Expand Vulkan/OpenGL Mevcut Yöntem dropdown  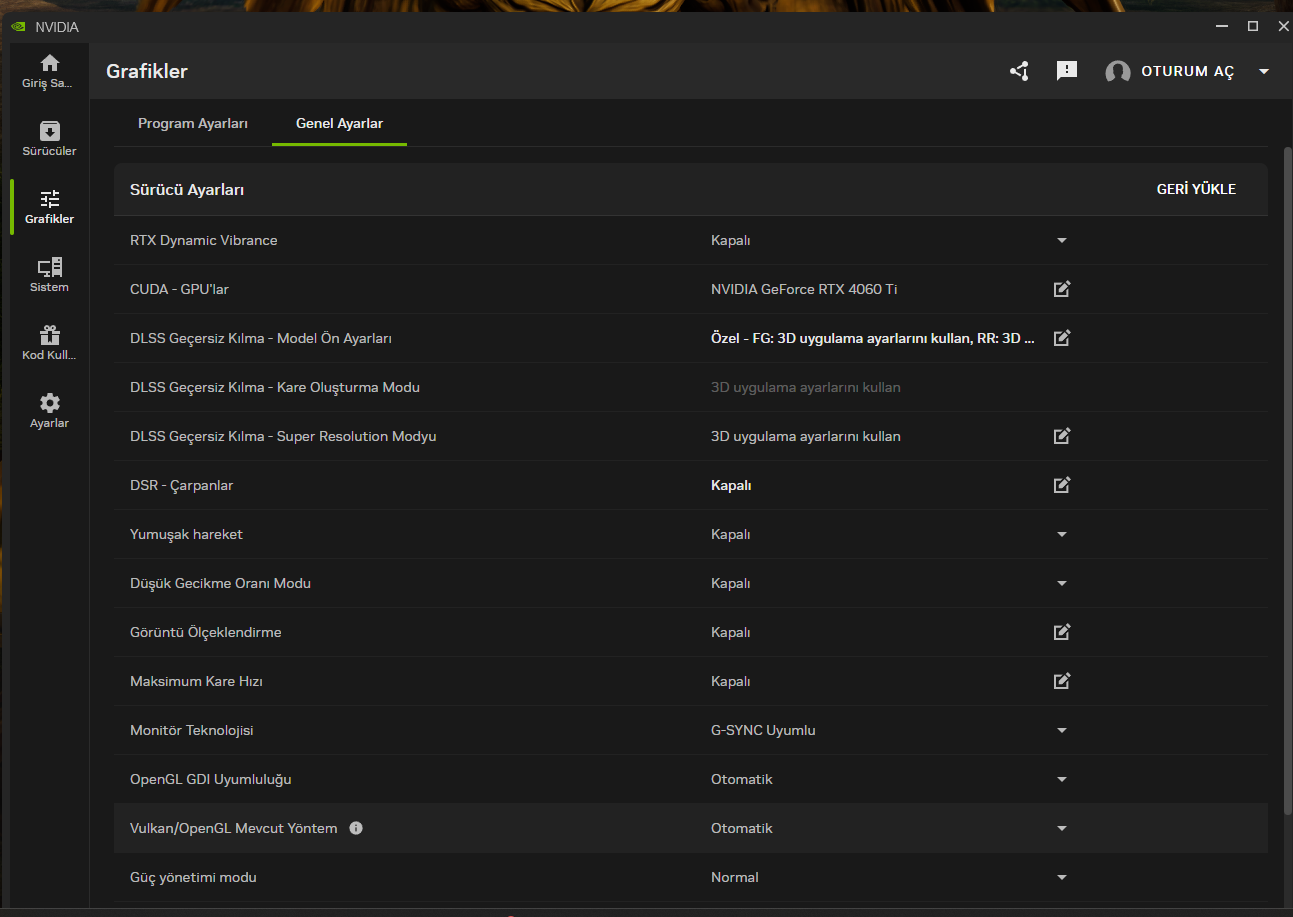coord(1062,828)
